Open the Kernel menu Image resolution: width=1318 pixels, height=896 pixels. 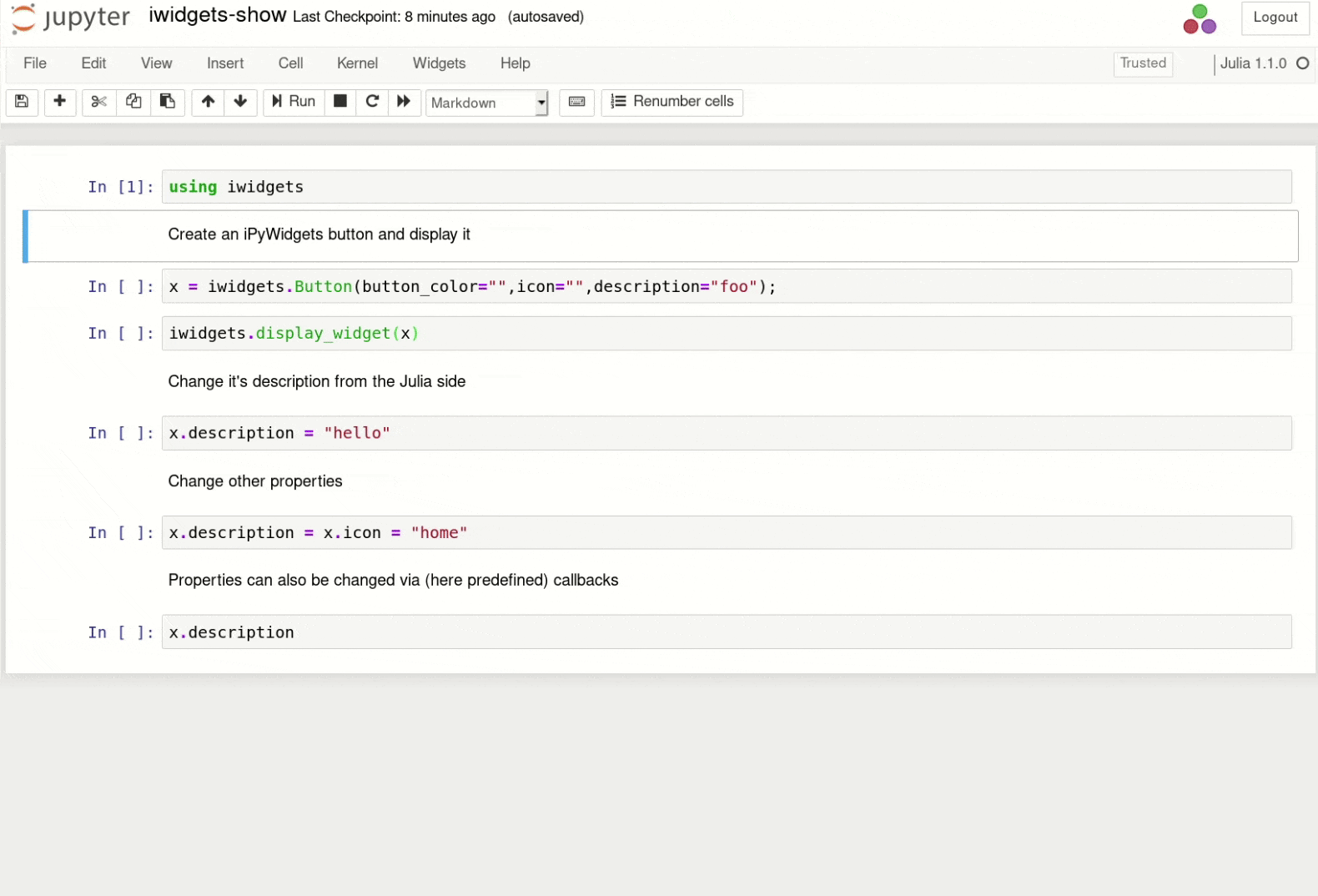[x=357, y=63]
